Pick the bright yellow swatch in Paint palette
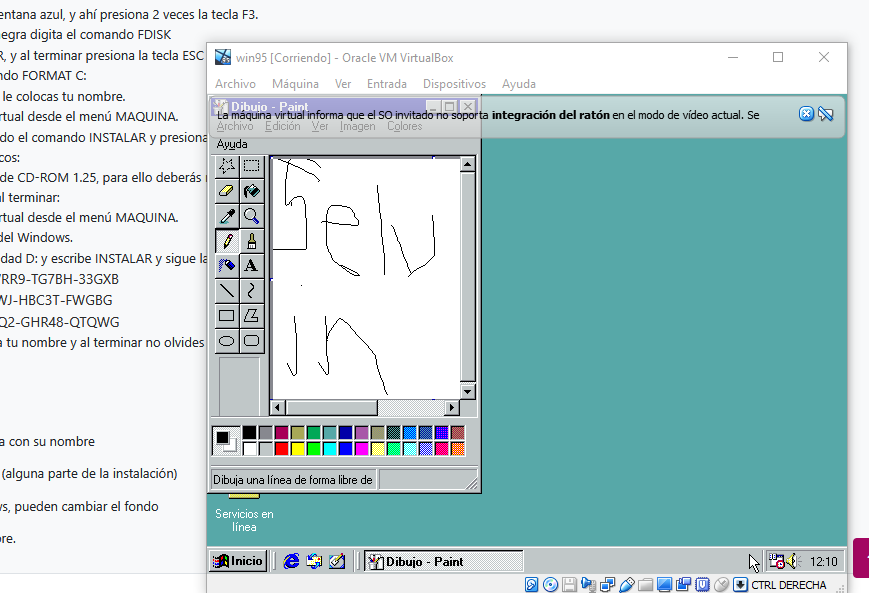869x593 pixels. click(298, 448)
